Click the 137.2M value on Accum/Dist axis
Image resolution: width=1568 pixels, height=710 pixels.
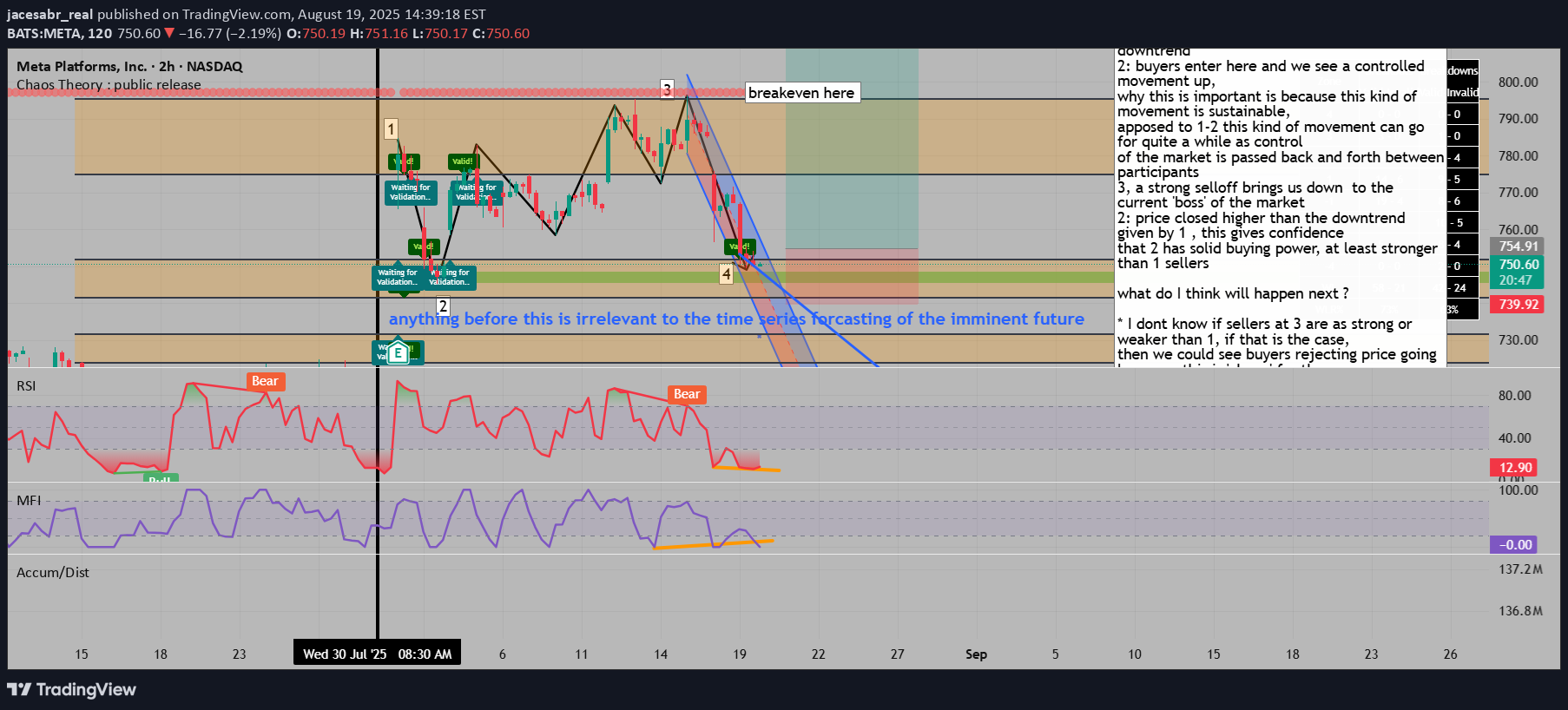click(x=1520, y=569)
